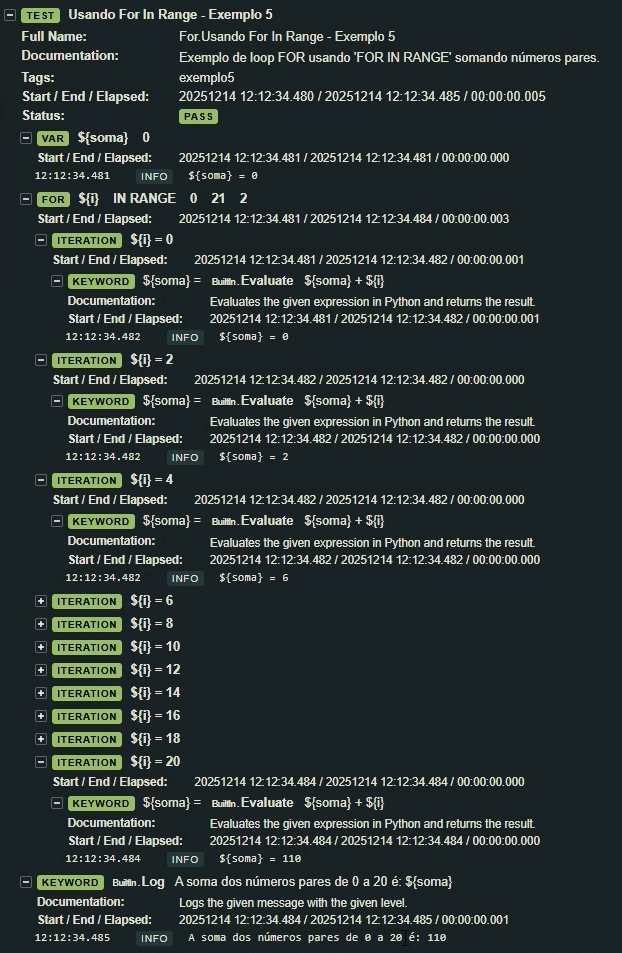Collapse the VAR ${soma} section
Screen dimensions: 622x953
tap(26, 138)
